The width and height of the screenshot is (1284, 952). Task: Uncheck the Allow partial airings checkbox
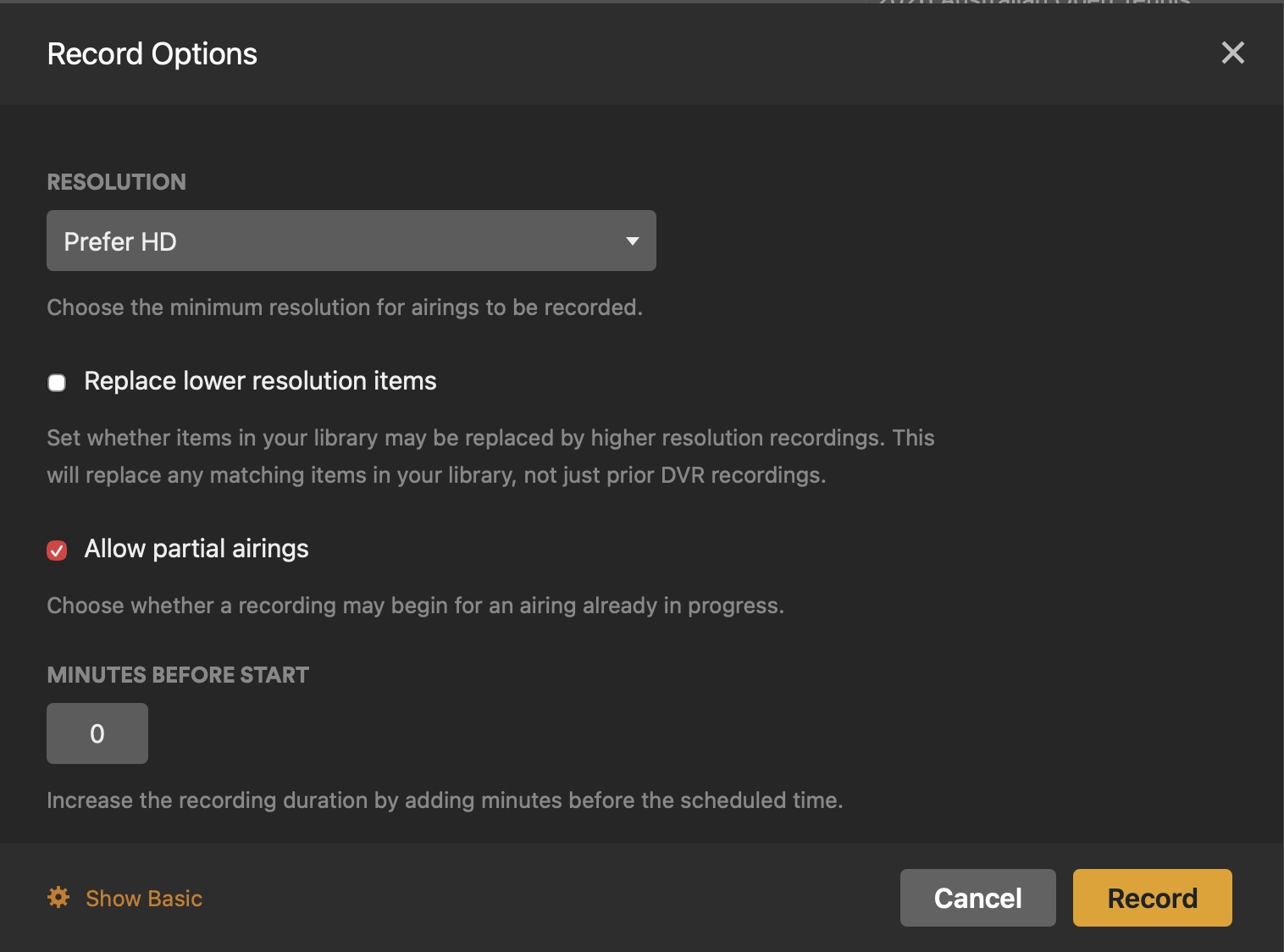[x=57, y=551]
